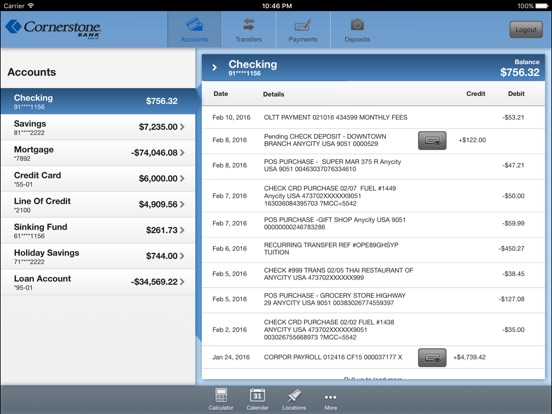Open the Payments pen icon

pos(303,25)
